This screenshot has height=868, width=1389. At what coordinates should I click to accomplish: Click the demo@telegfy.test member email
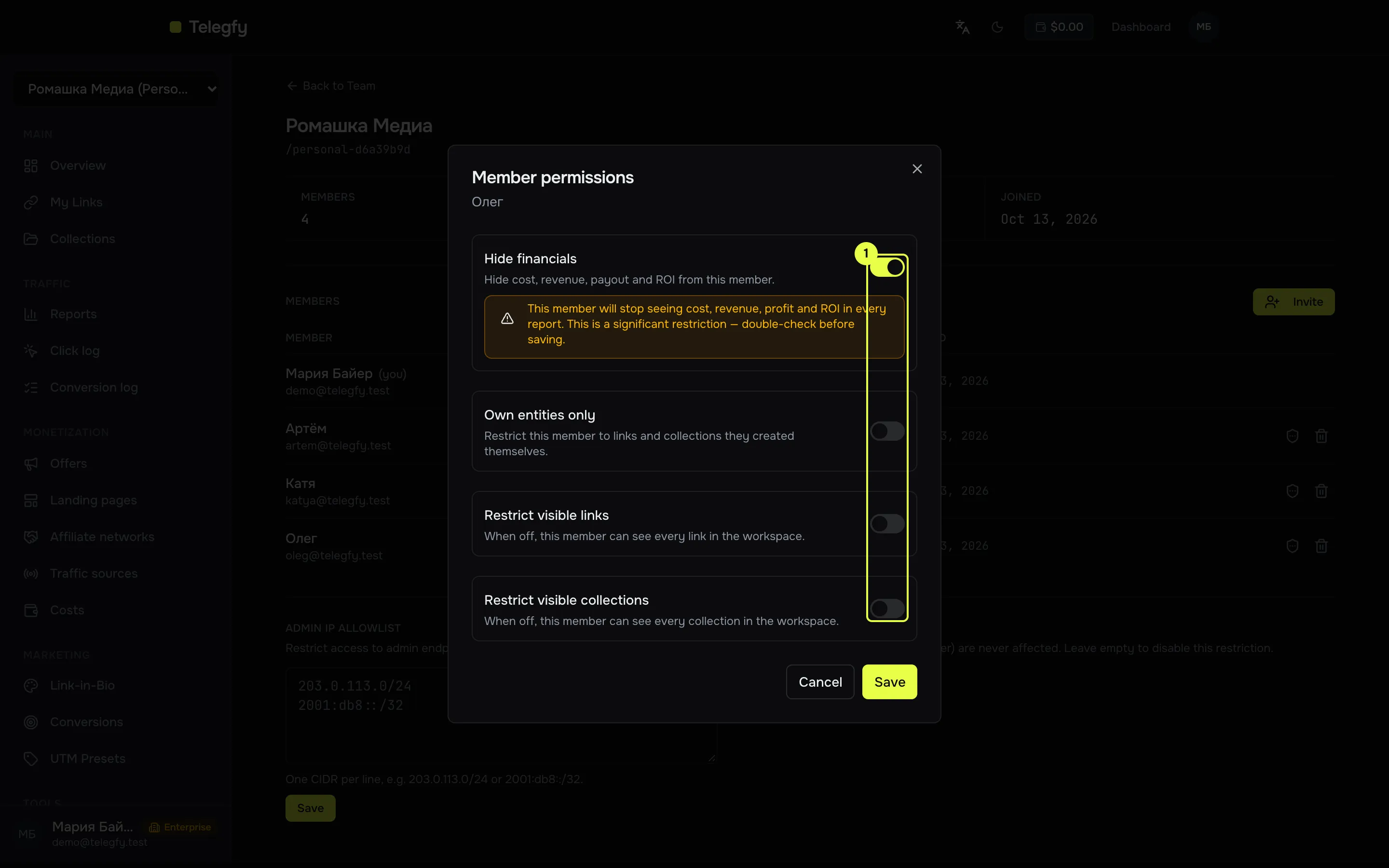pyautogui.click(x=338, y=391)
